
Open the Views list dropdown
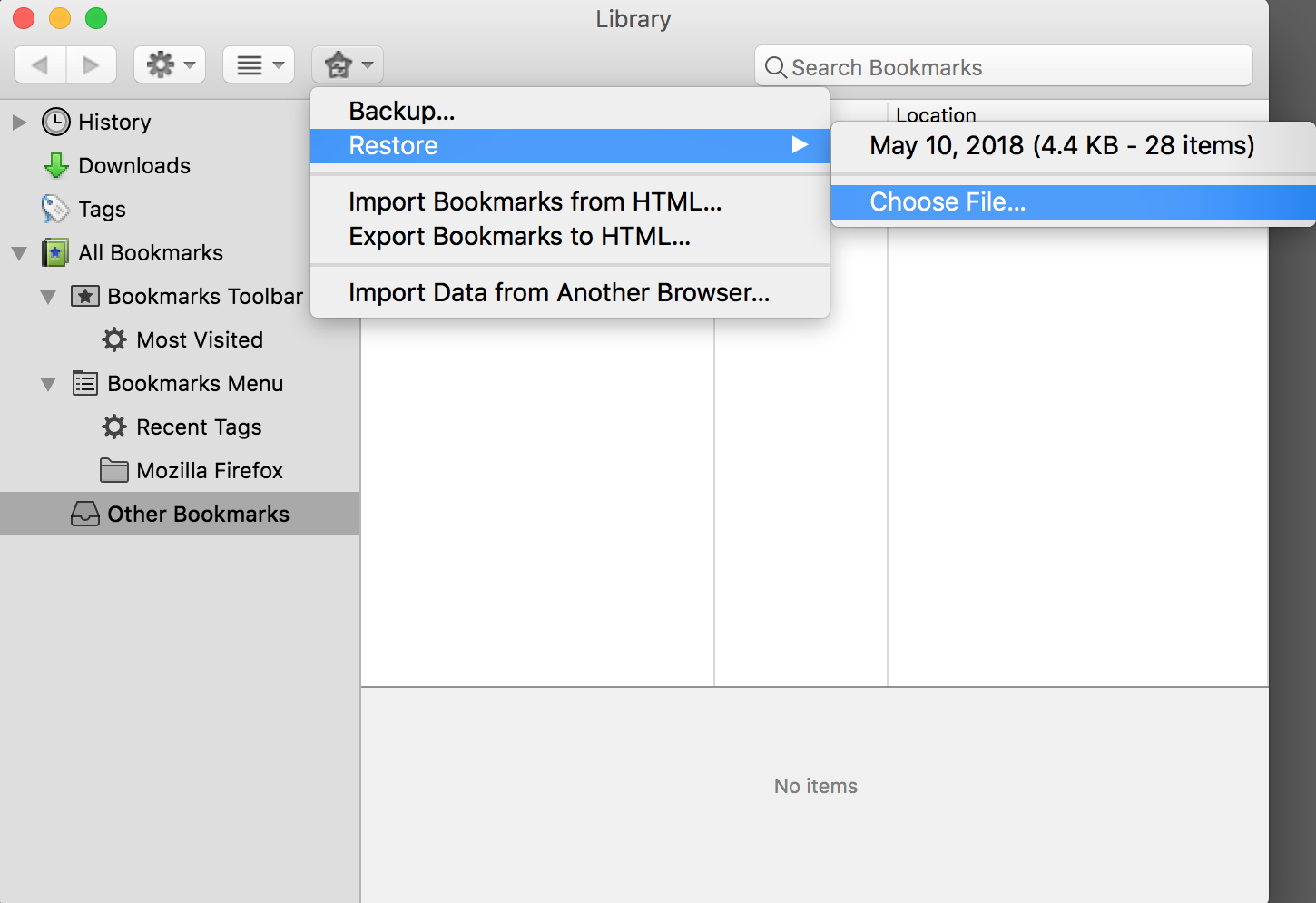(x=259, y=64)
